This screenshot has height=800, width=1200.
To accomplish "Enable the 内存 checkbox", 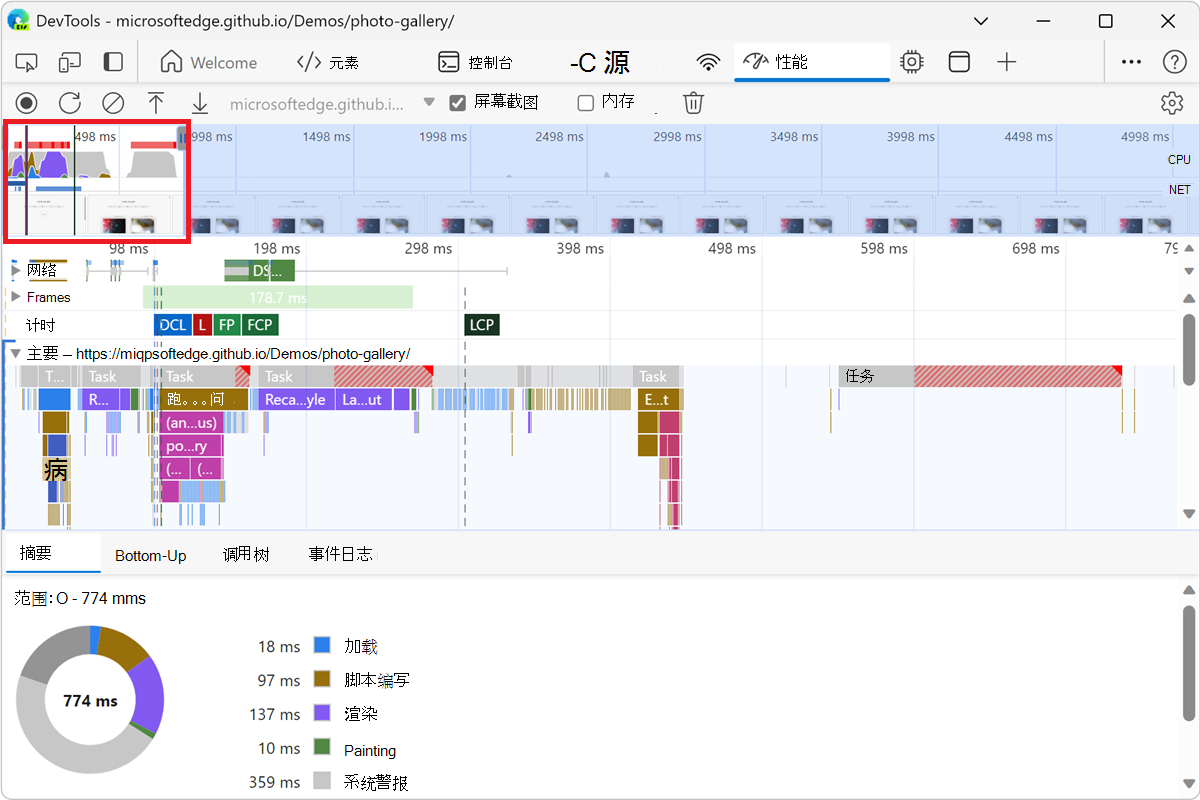I will tap(586, 102).
